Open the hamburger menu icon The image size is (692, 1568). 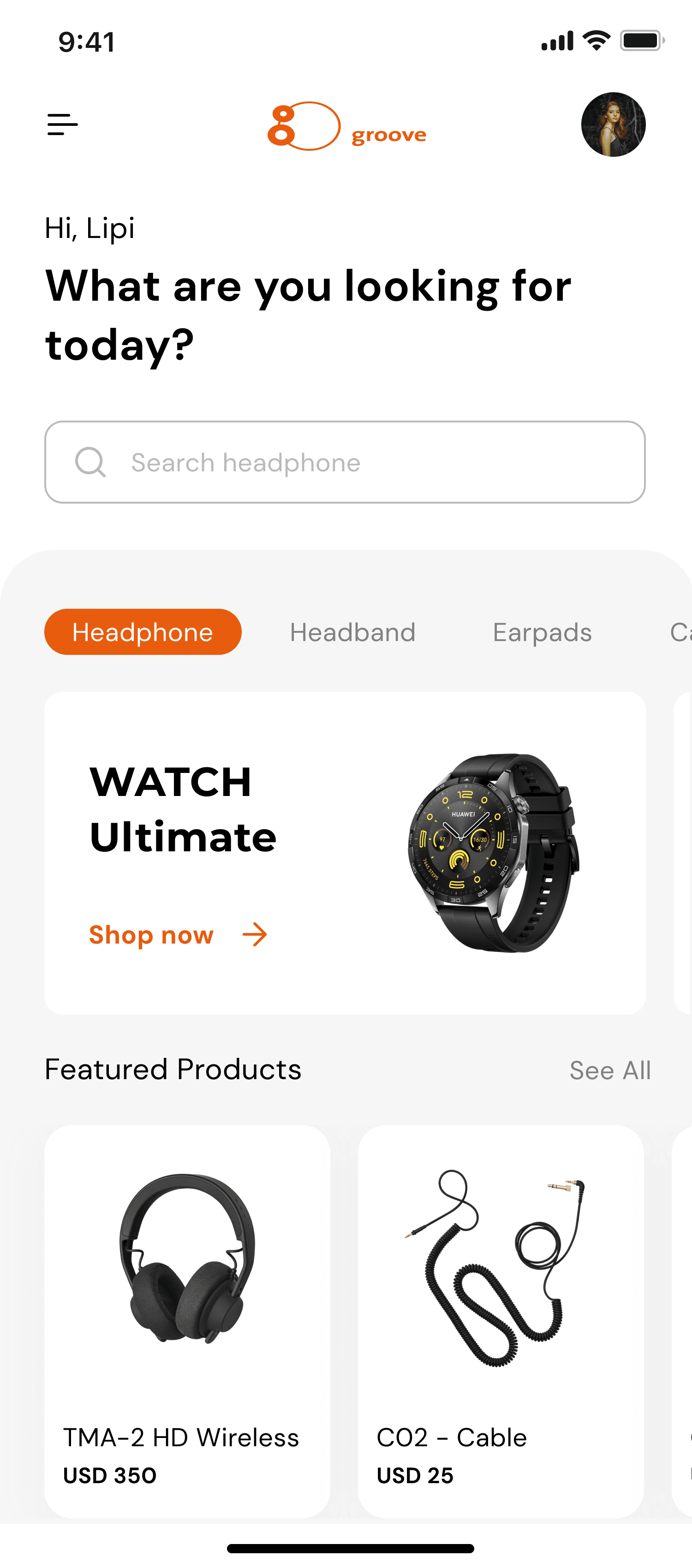pyautogui.click(x=63, y=125)
